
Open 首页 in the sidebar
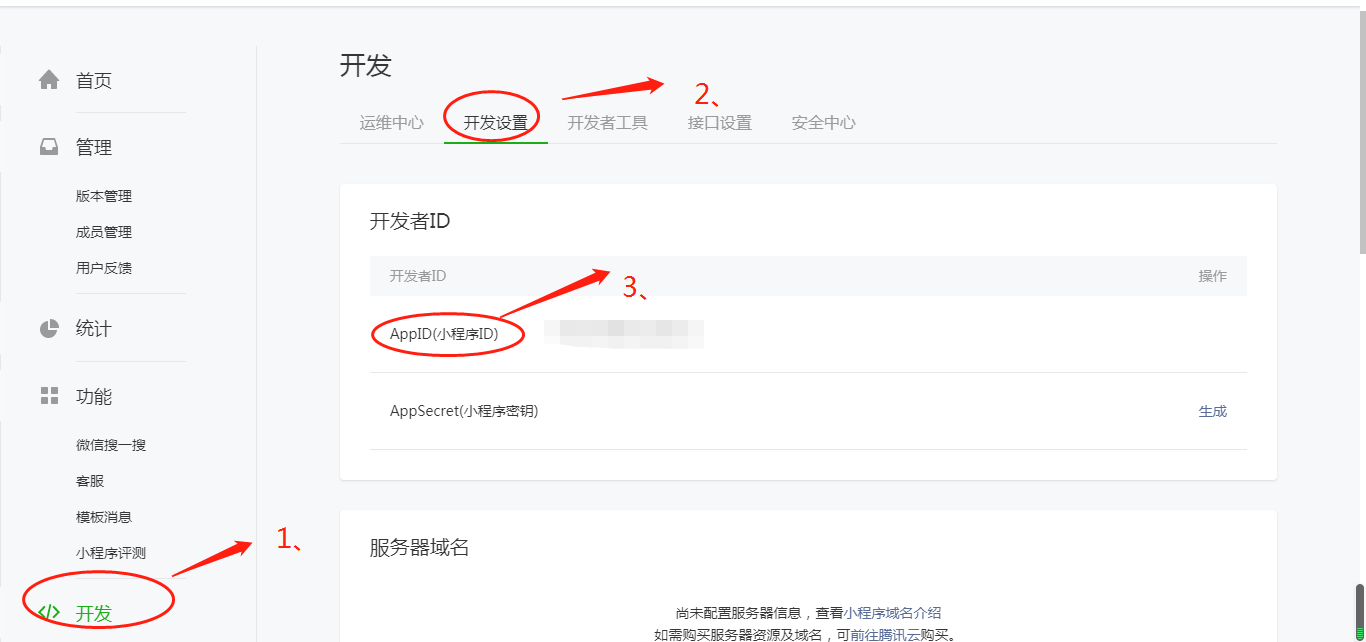tap(94, 81)
